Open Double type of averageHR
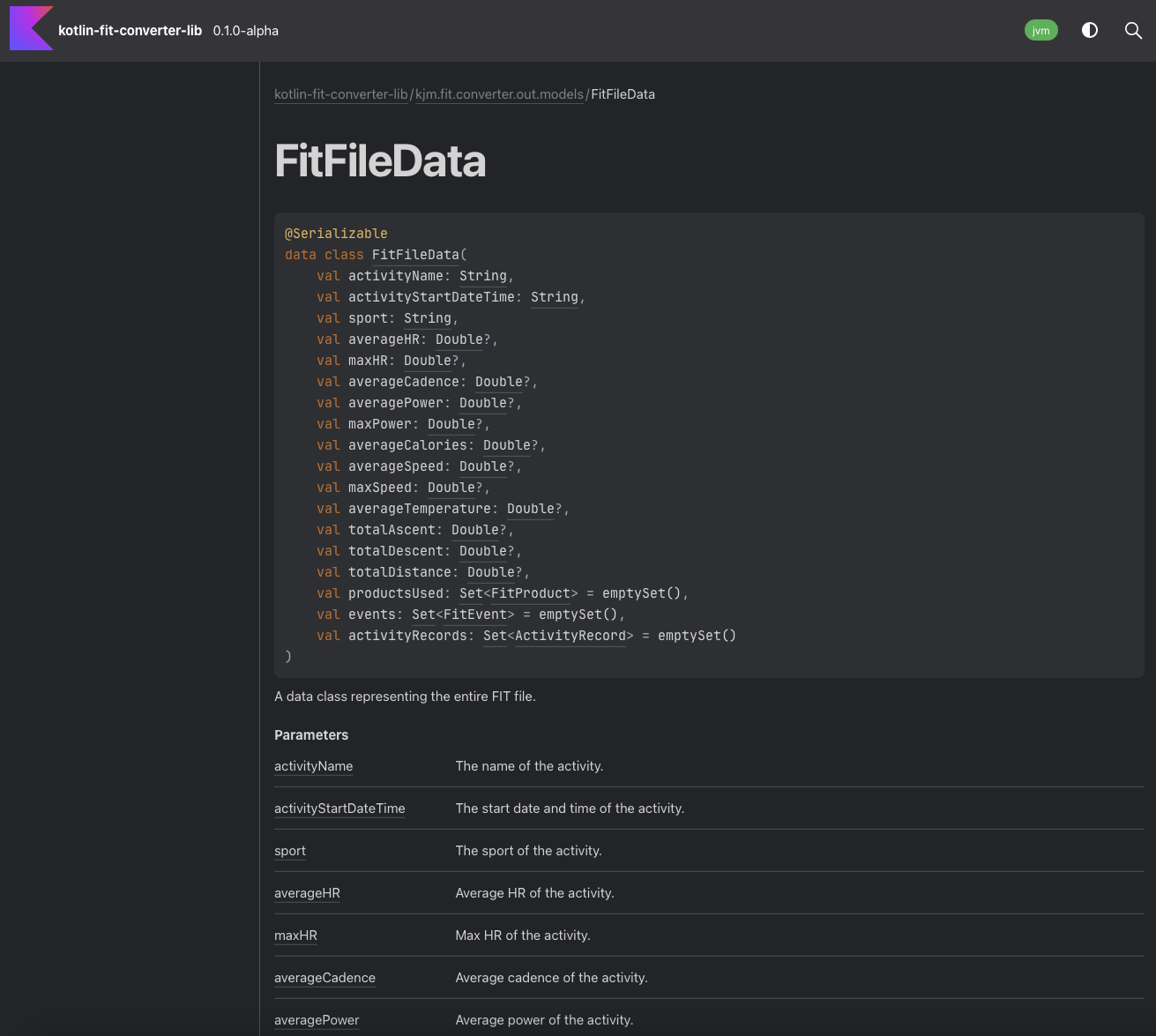This screenshot has height=1036, width=1156. click(x=459, y=339)
